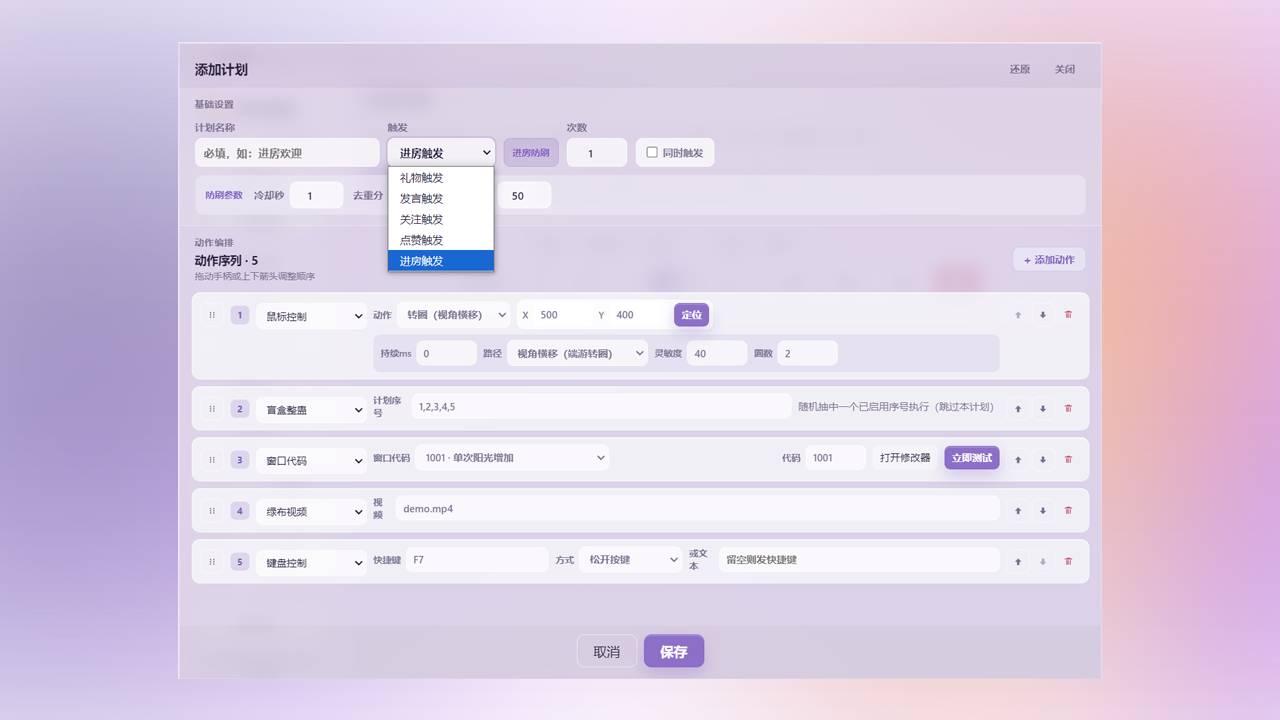Open the 鼠标控制 action type dropdown

click(x=311, y=316)
